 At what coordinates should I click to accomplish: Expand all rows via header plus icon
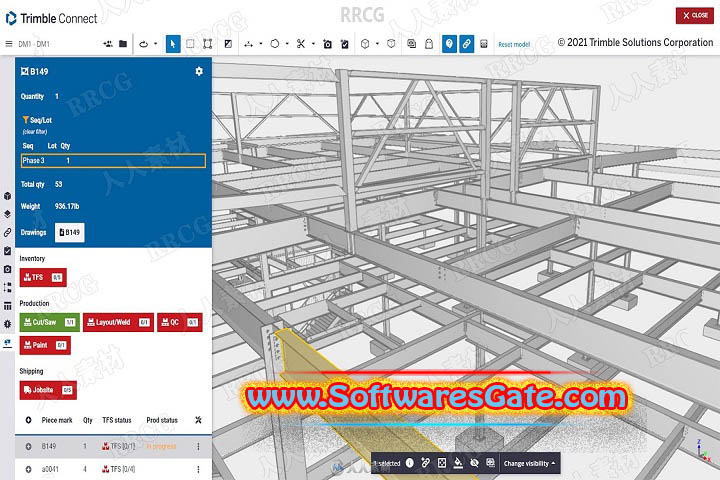[x=28, y=420]
